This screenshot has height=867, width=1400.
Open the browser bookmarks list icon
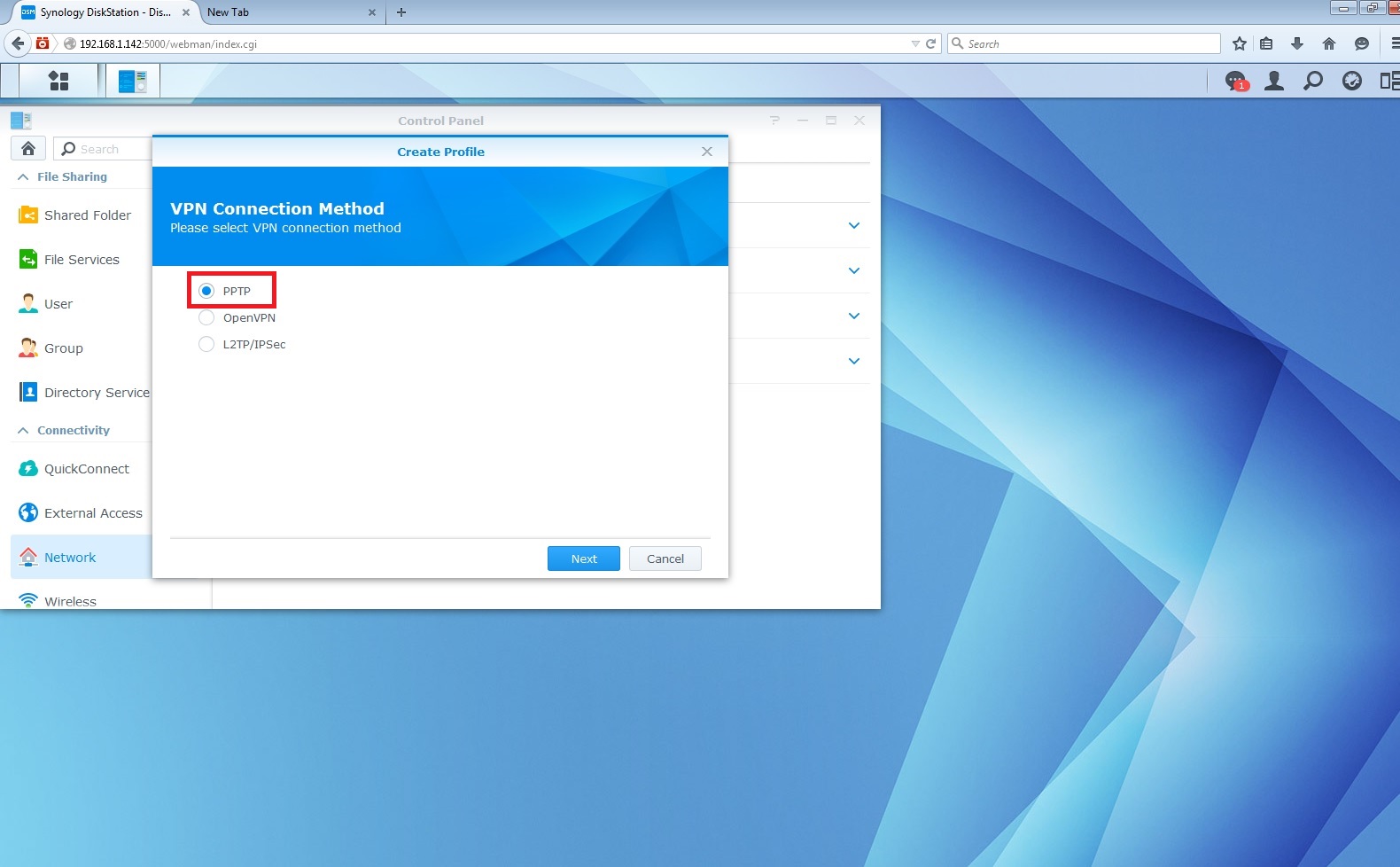tap(1266, 43)
